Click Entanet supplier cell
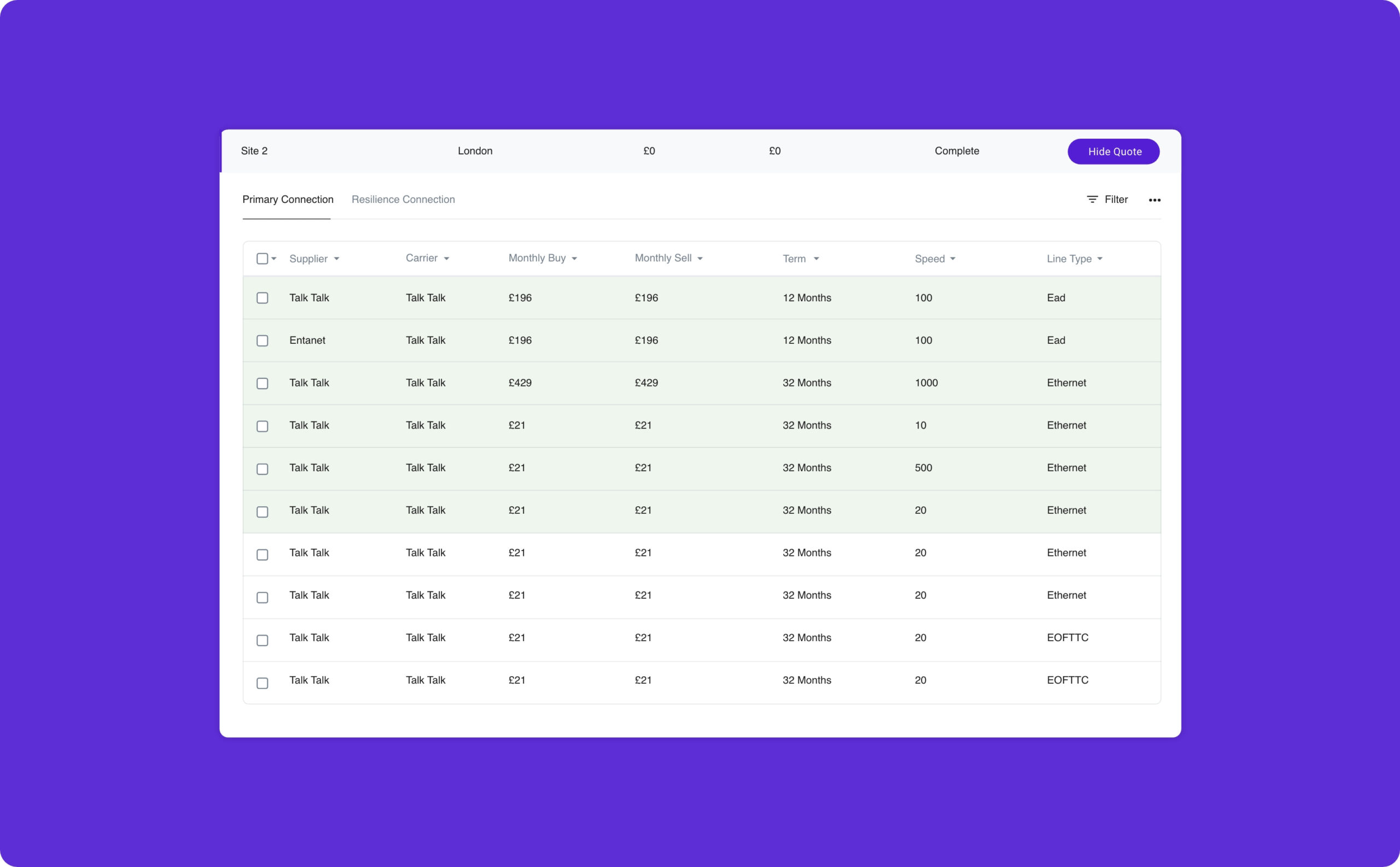 [307, 340]
